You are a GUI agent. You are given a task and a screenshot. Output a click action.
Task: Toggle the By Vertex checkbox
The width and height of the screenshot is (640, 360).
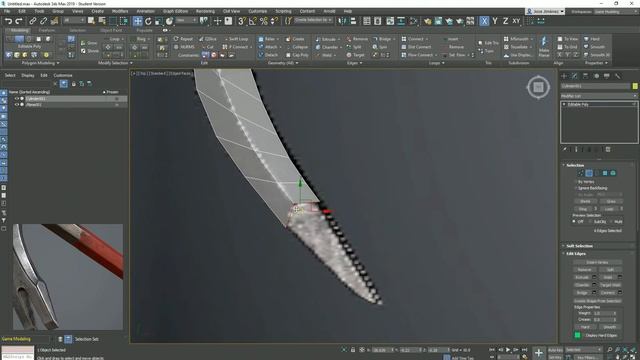point(576,182)
